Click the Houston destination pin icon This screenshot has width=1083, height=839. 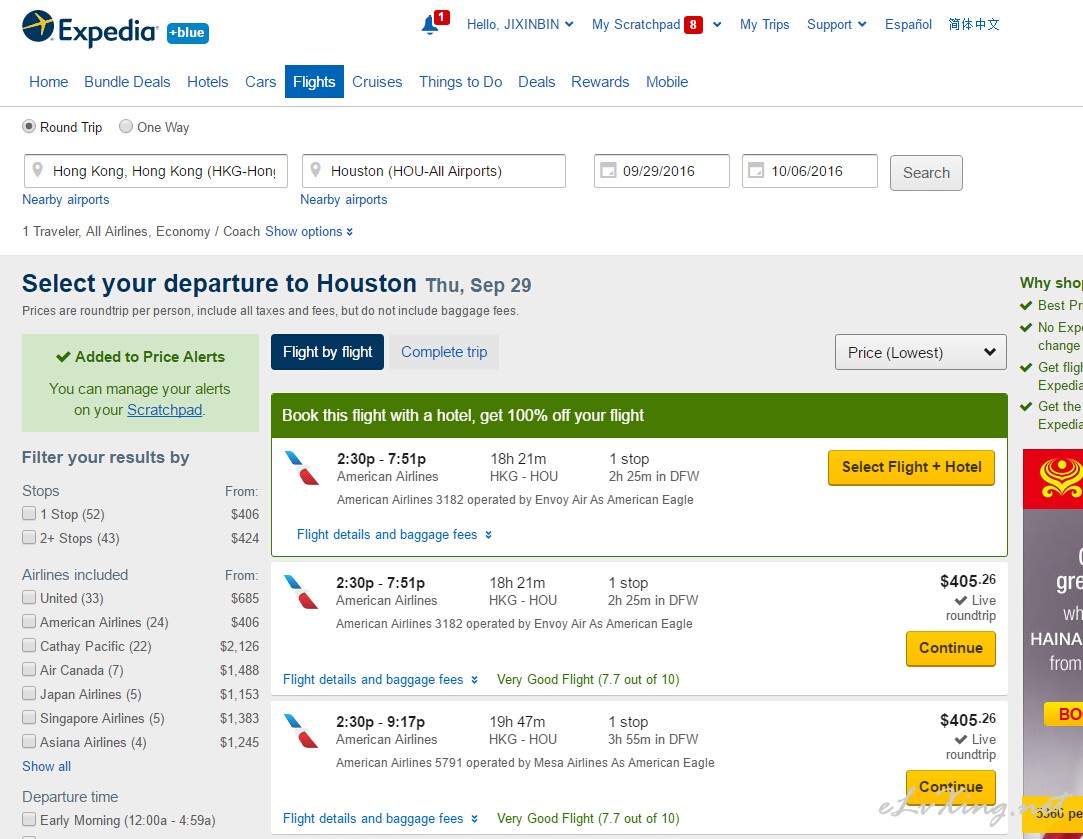(x=316, y=170)
